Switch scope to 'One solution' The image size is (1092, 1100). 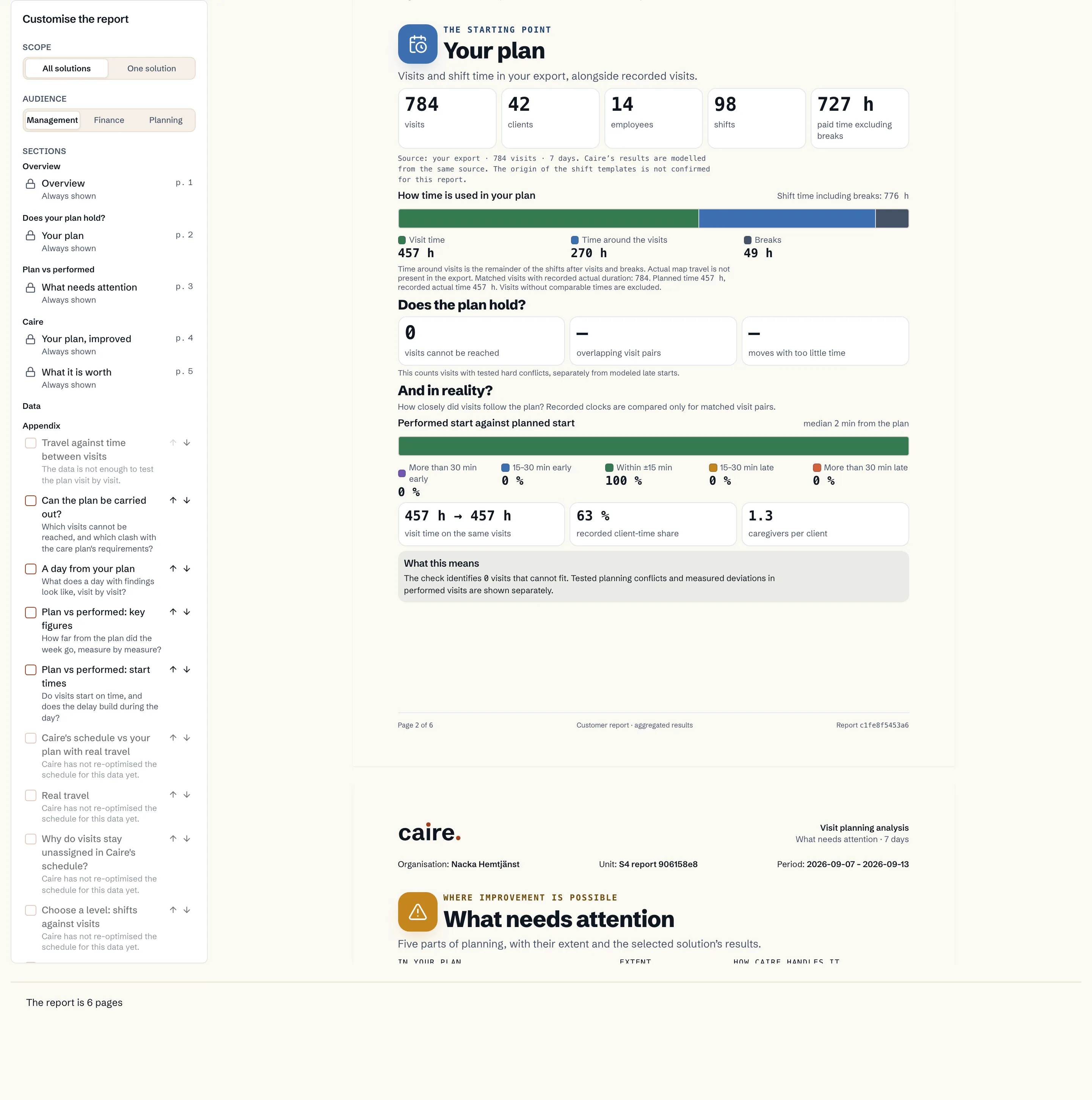pos(151,68)
